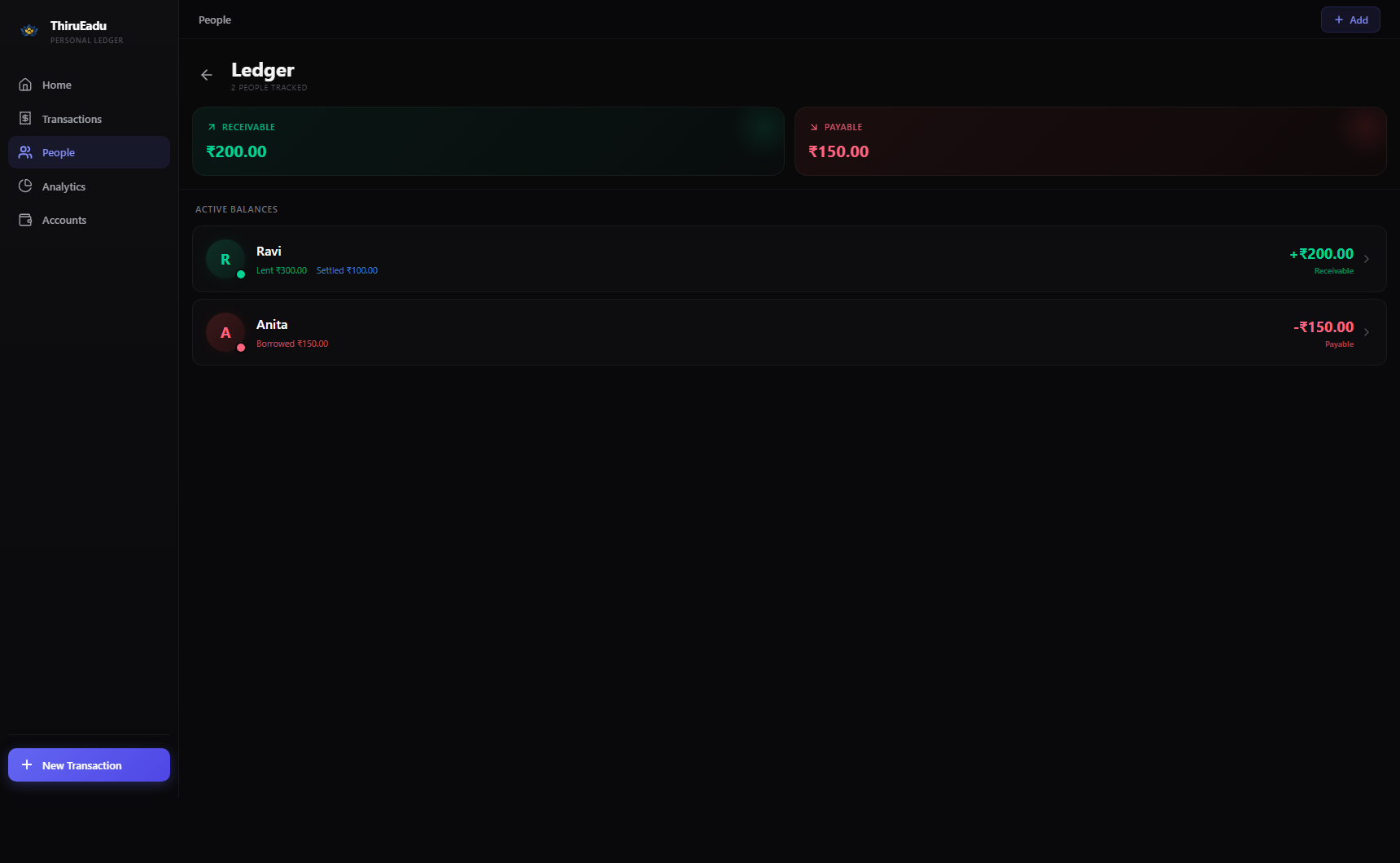This screenshot has width=1400, height=863.
Task: Click Anita's red A avatar
Action: [225, 332]
